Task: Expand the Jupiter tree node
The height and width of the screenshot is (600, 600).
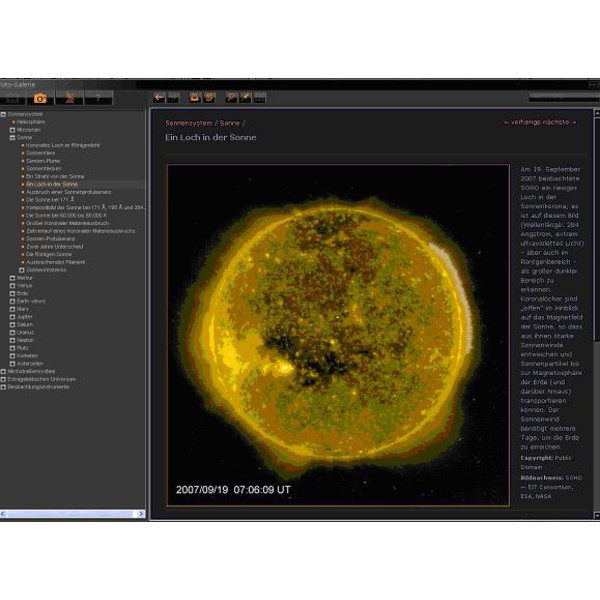Action: [12, 317]
